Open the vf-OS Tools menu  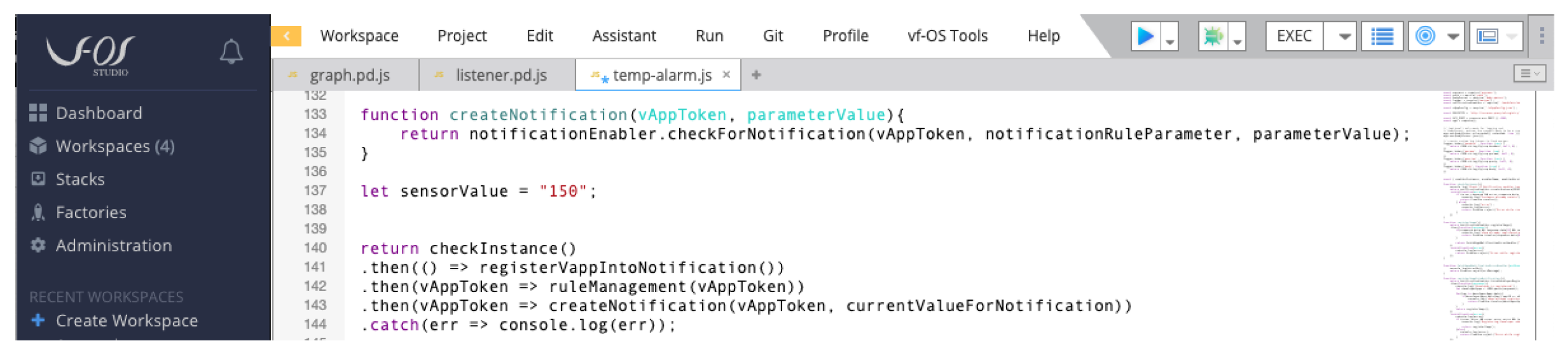947,36
